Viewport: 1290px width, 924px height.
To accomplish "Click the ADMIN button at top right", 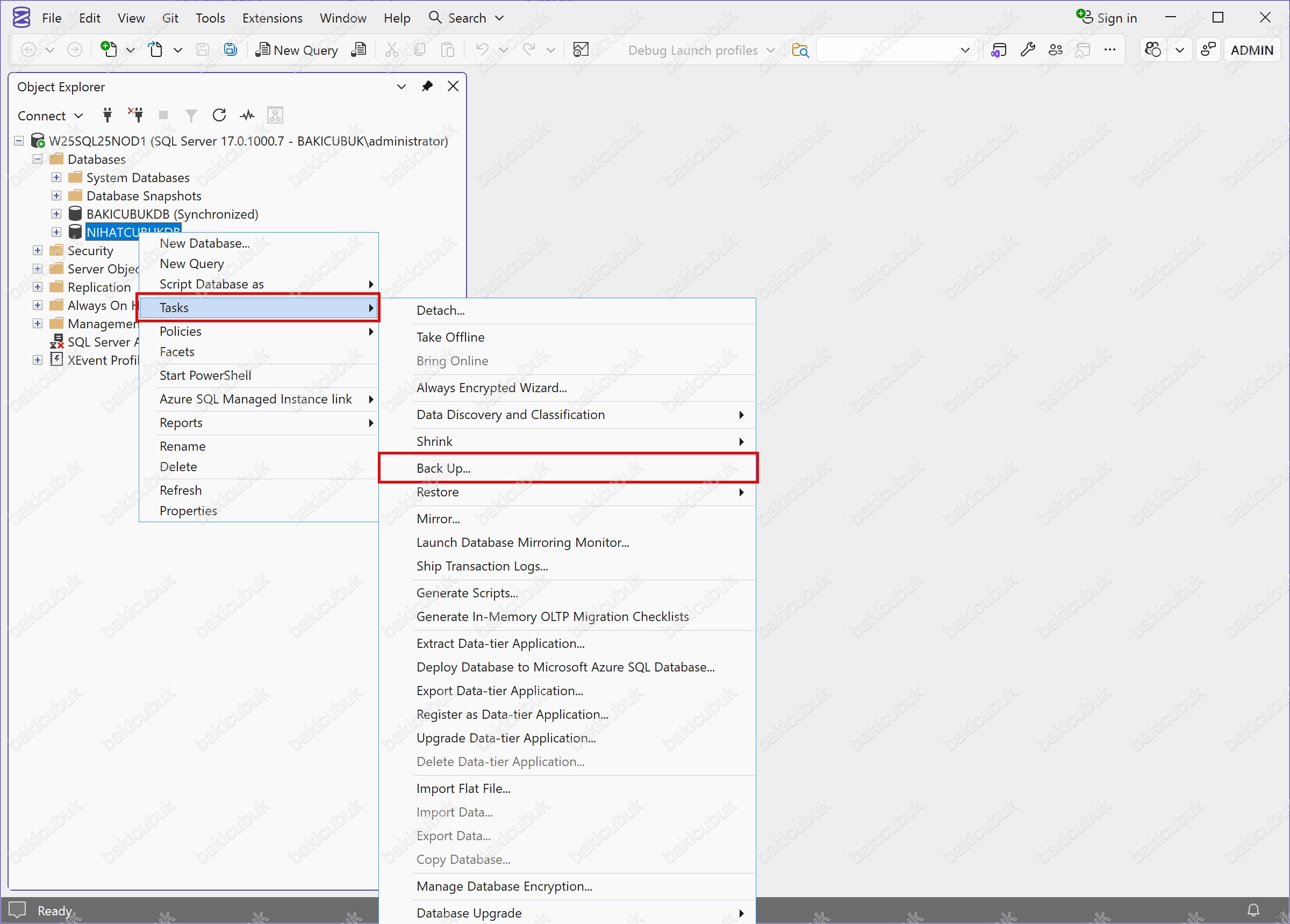I will (x=1251, y=50).
